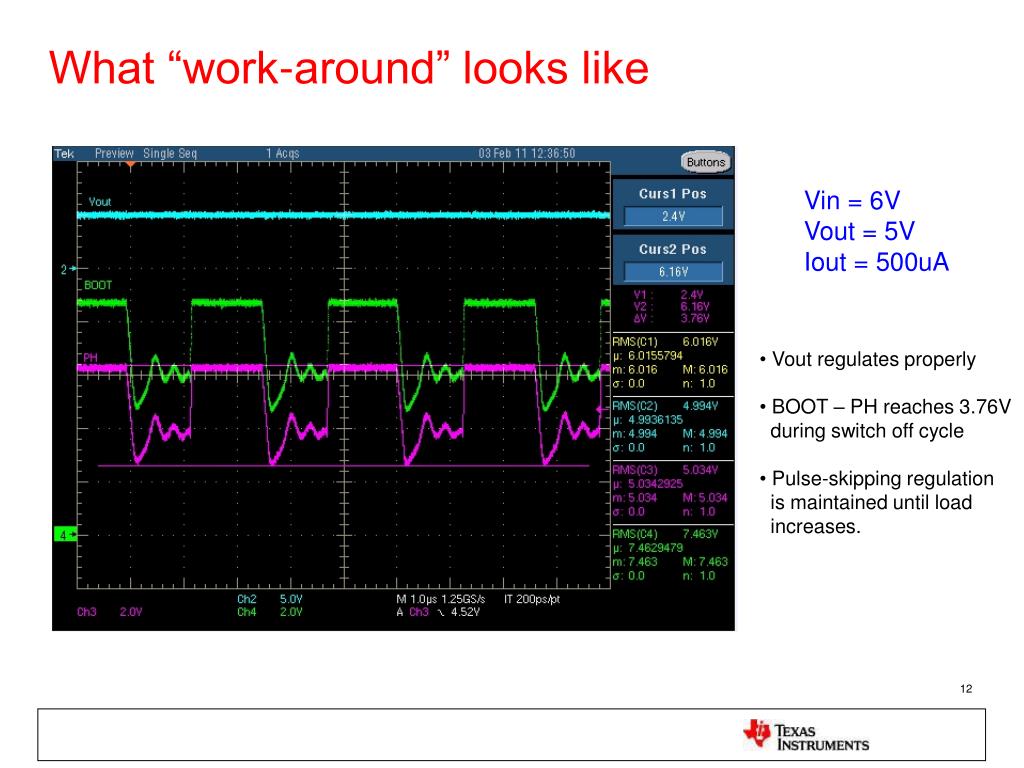Click the 'Preview' acquisition status text
The height and width of the screenshot is (768, 1024).
[114, 153]
